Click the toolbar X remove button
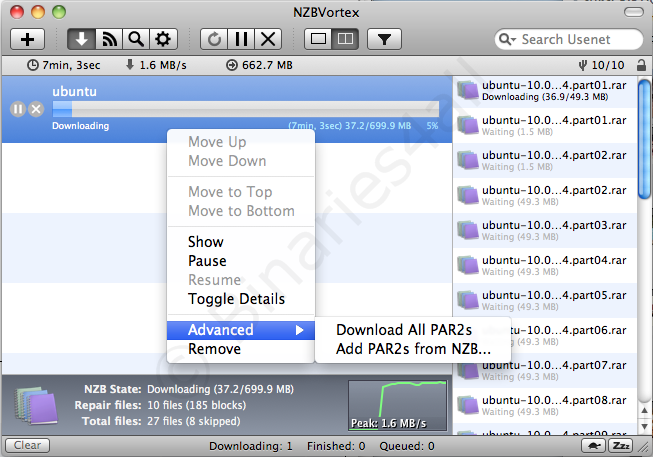653x457 pixels. click(268, 40)
